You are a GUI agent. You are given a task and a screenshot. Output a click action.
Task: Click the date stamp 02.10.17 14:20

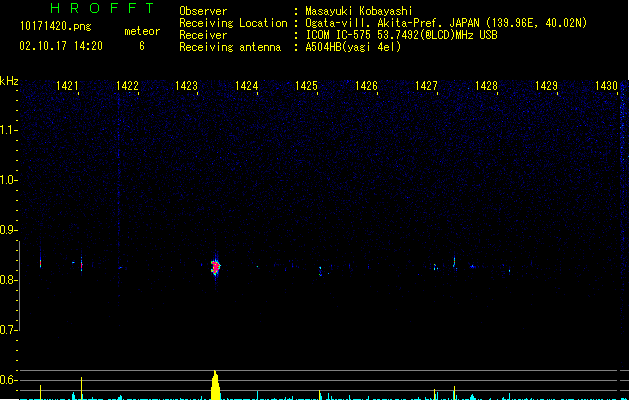[61, 46]
